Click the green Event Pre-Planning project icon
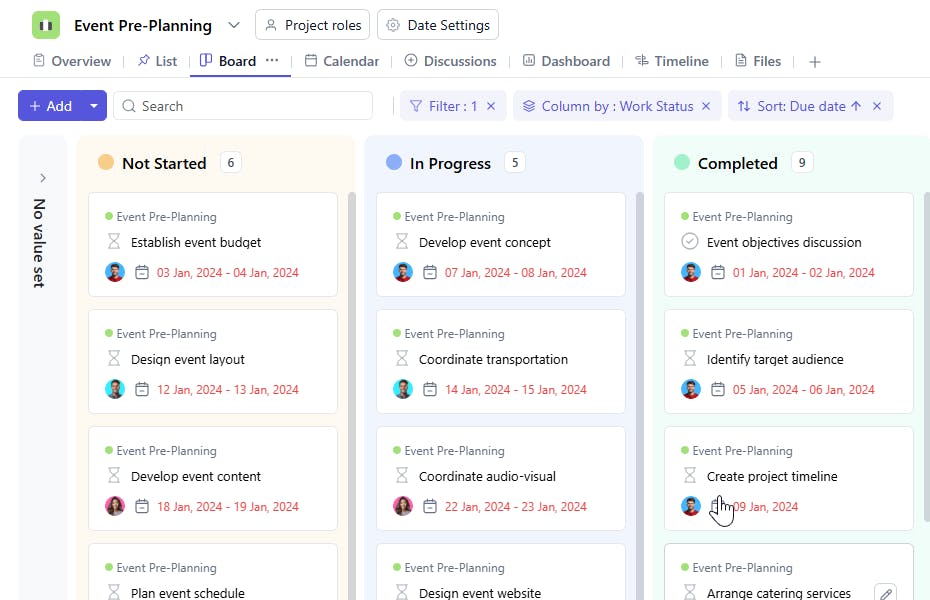 click(x=46, y=25)
